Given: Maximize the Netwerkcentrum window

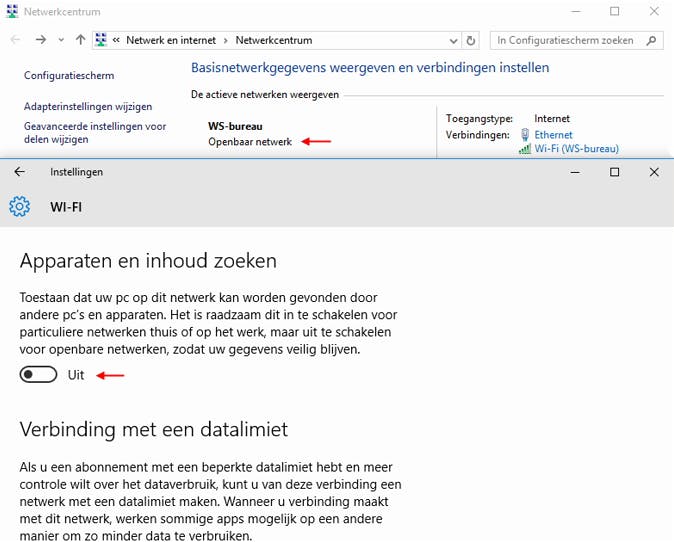Looking at the screenshot, I should (x=615, y=12).
